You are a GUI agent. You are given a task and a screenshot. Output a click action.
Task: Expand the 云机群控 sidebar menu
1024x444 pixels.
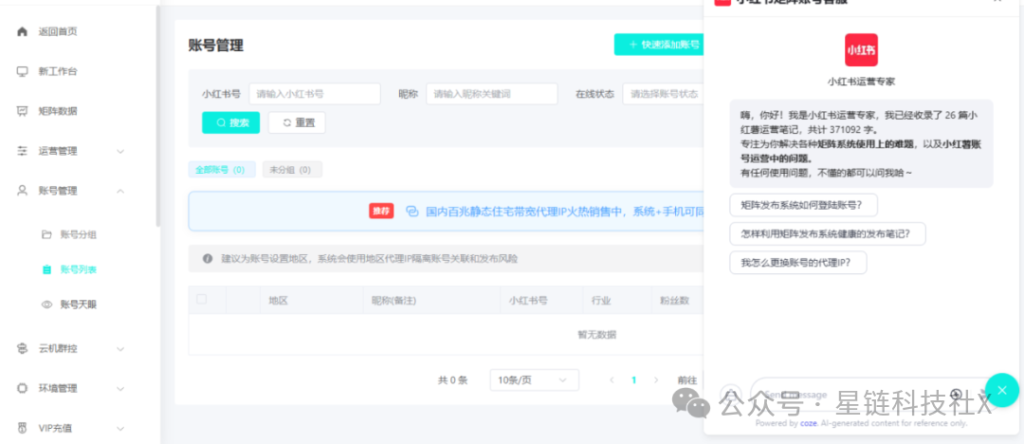pos(120,349)
